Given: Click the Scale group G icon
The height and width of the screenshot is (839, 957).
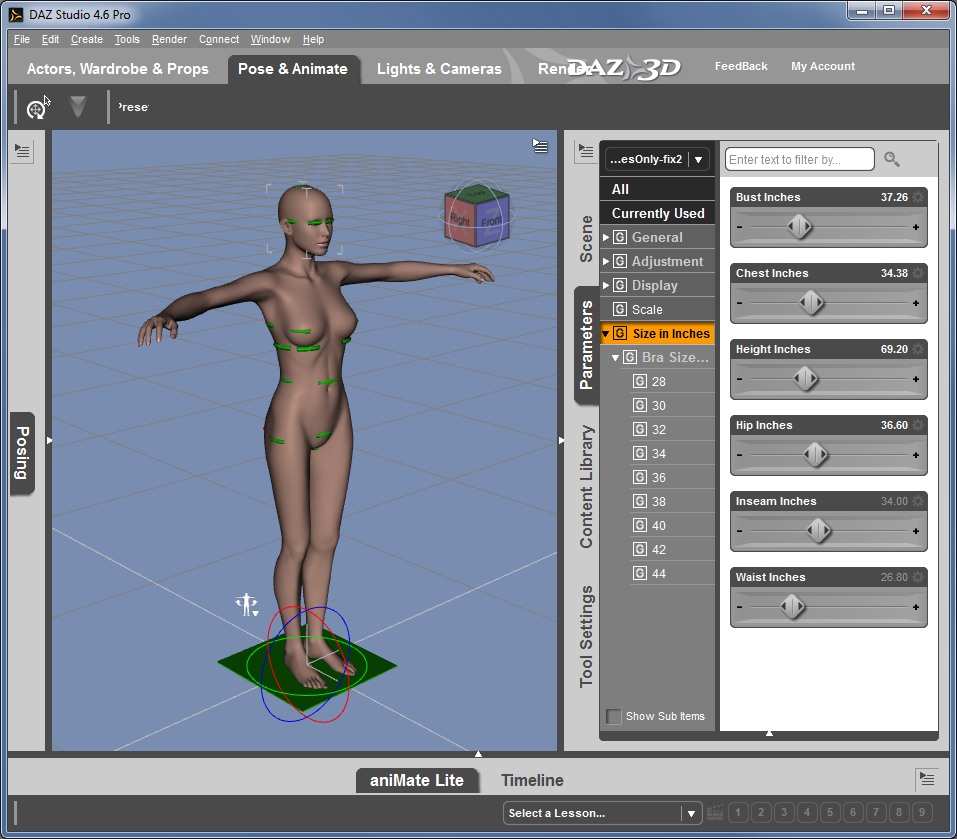Looking at the screenshot, I should 619,309.
